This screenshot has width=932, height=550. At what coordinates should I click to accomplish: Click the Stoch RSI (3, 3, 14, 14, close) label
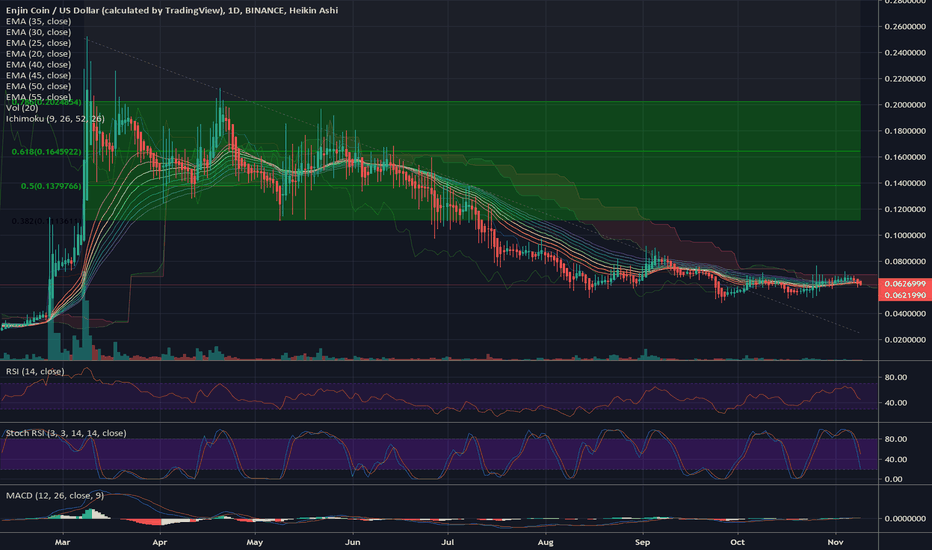coord(65,433)
